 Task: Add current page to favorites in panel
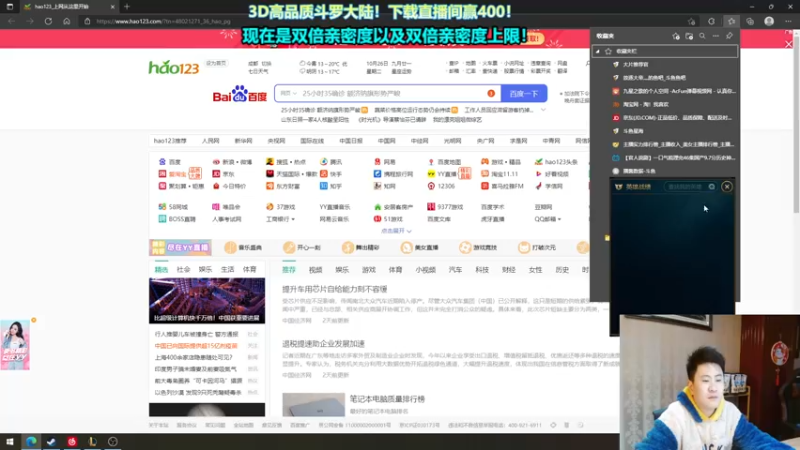point(676,36)
